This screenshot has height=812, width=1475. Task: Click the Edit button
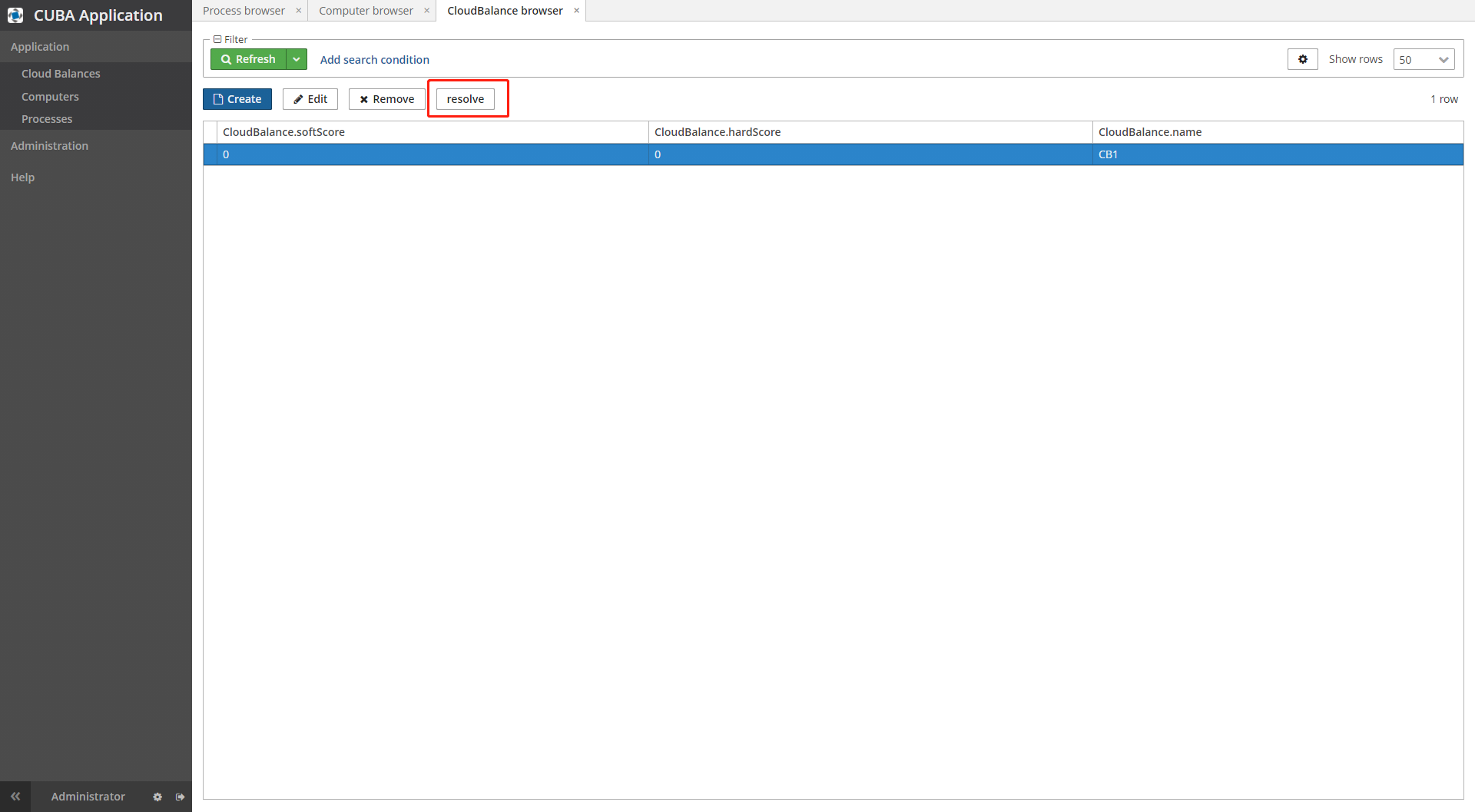pos(310,99)
